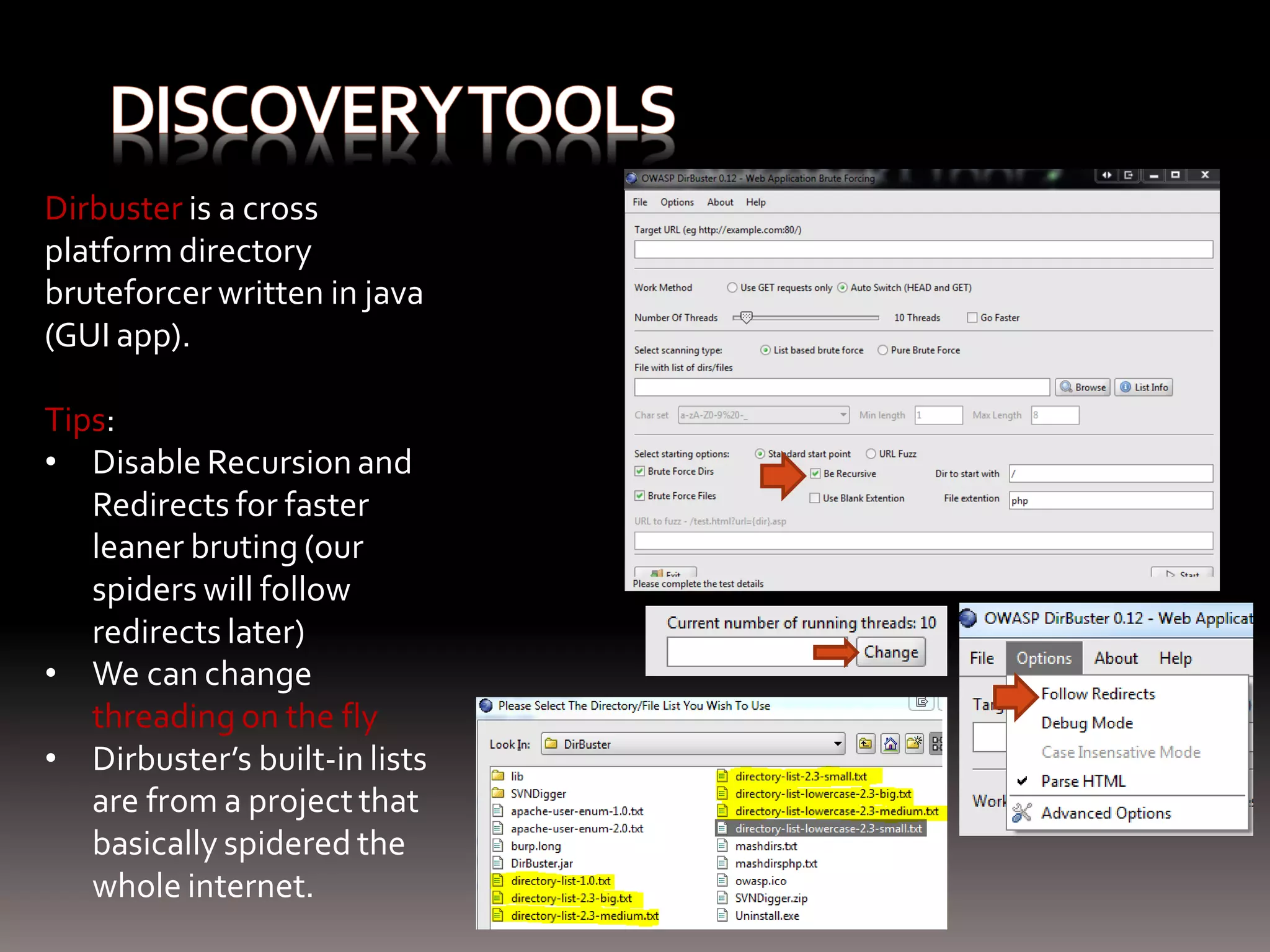Screen dimensions: 1270x952
Task: Click the Number Of Threads slider handle
Action: [747, 317]
